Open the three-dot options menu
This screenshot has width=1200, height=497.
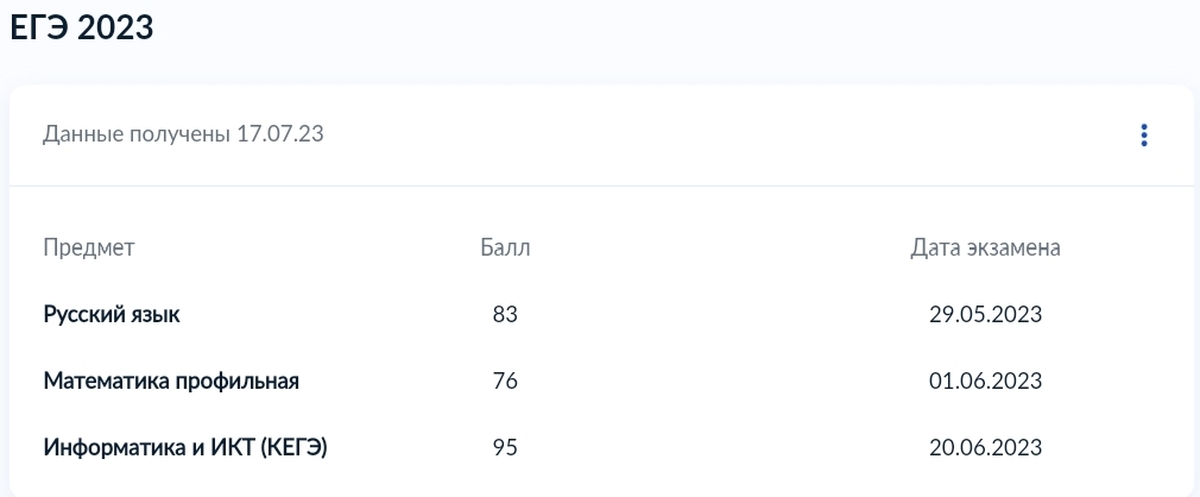coord(1145,135)
